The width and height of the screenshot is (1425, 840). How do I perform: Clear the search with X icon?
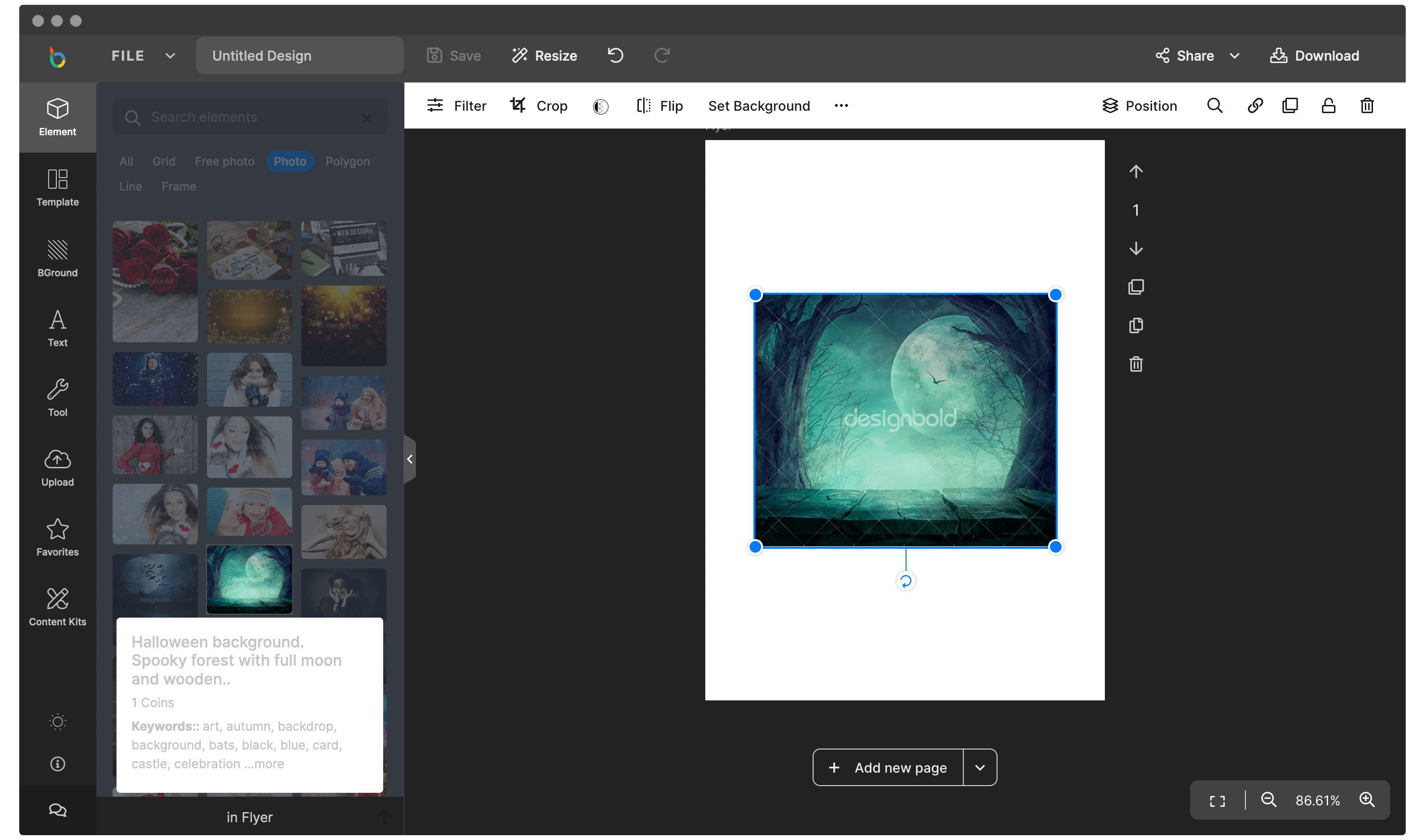pyautogui.click(x=367, y=118)
